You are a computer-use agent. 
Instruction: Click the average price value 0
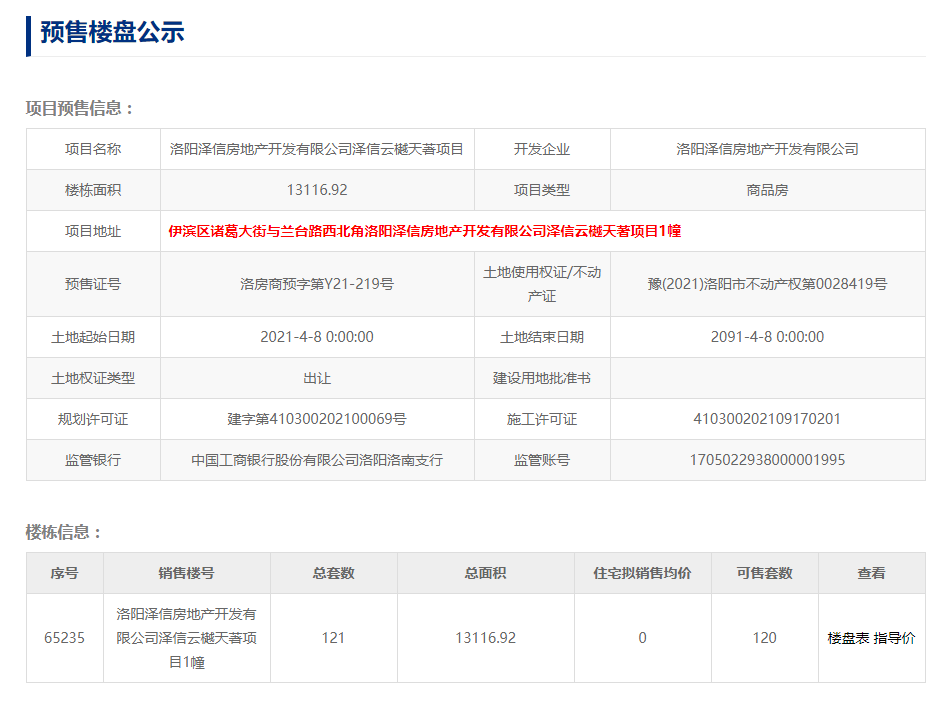[643, 638]
